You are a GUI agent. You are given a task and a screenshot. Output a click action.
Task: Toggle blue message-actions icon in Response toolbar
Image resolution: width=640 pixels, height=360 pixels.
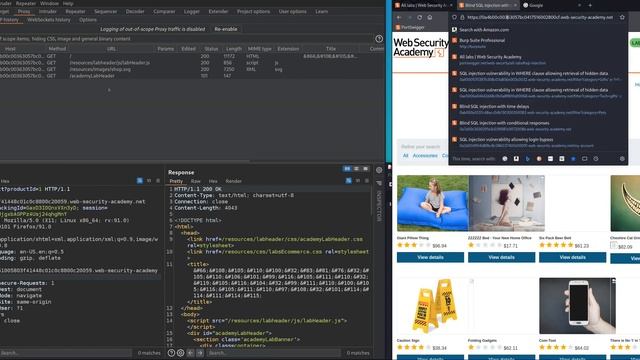point(349,180)
